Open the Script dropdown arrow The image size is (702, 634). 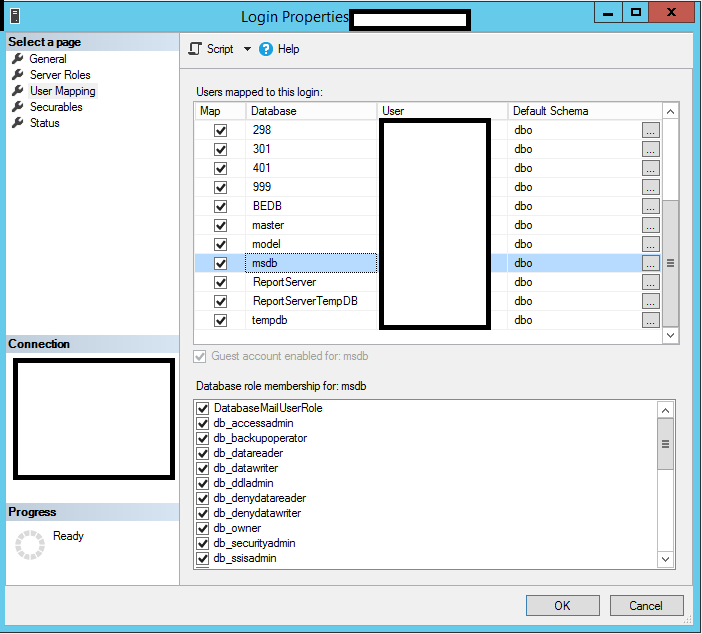(247, 49)
